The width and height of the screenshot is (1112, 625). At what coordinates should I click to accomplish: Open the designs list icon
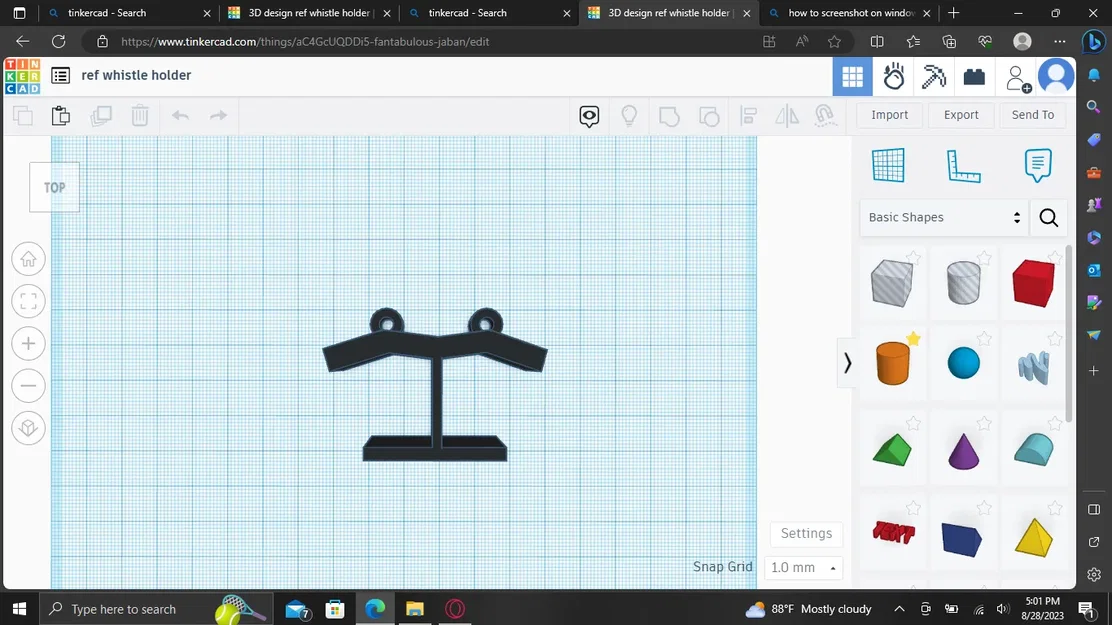tap(60, 75)
